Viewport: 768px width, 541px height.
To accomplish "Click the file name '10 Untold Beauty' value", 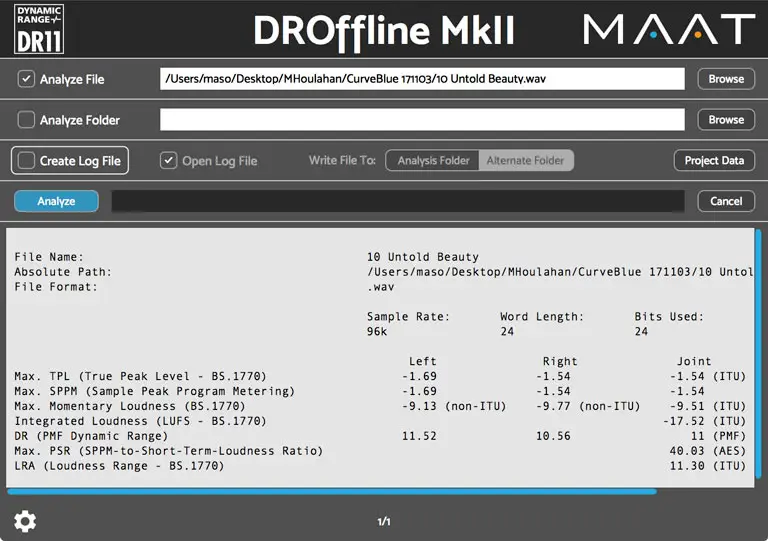I will click(x=423, y=257).
